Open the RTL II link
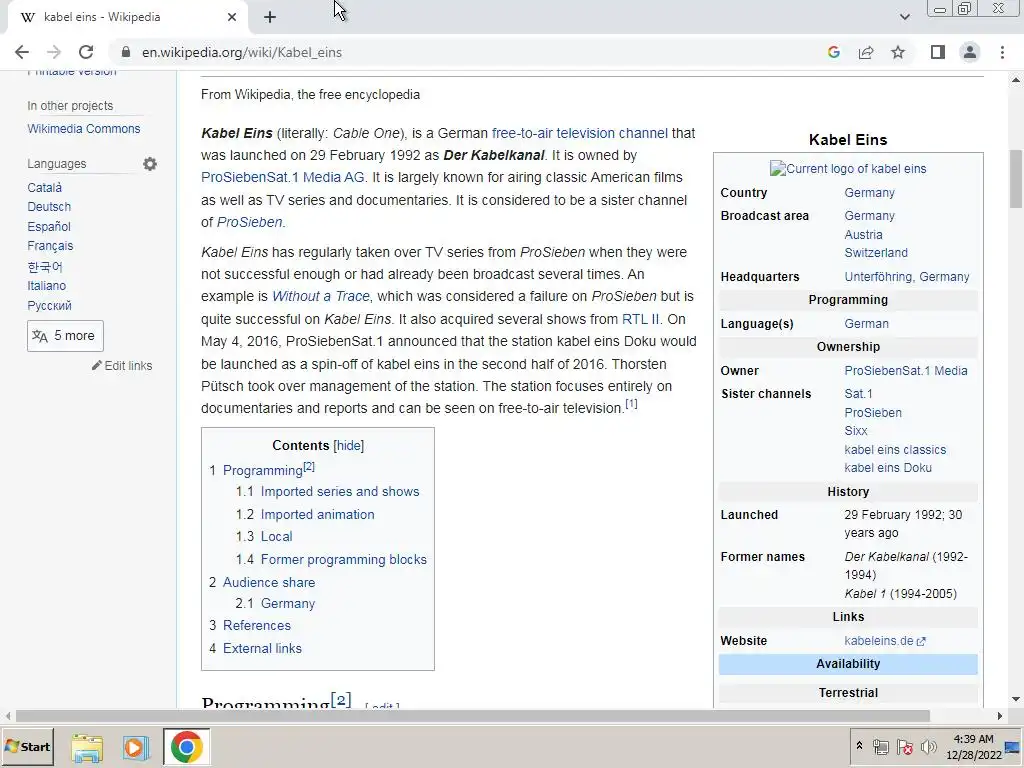 [x=640, y=319]
